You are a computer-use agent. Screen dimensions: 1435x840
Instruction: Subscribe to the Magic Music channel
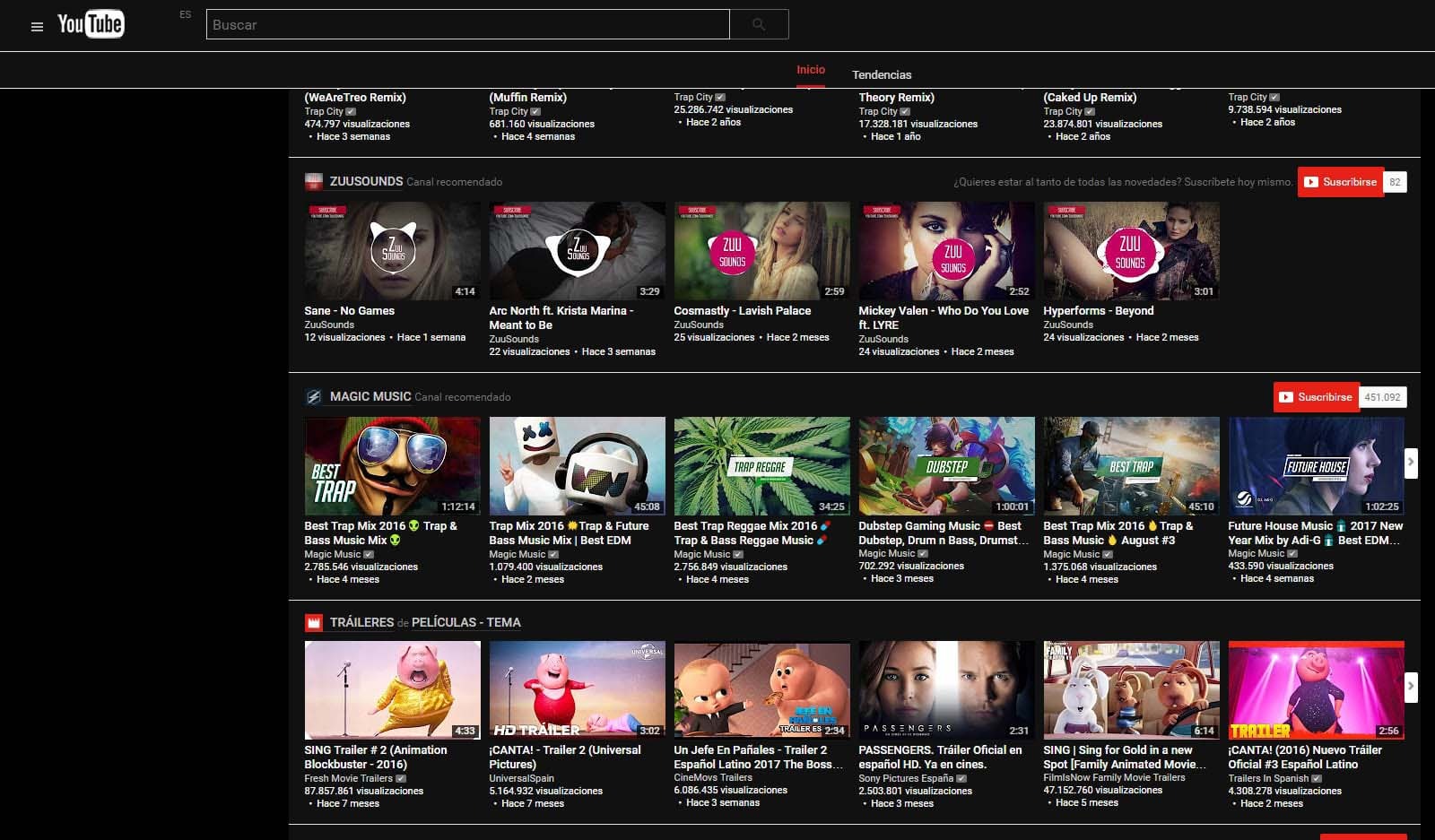(x=1316, y=397)
